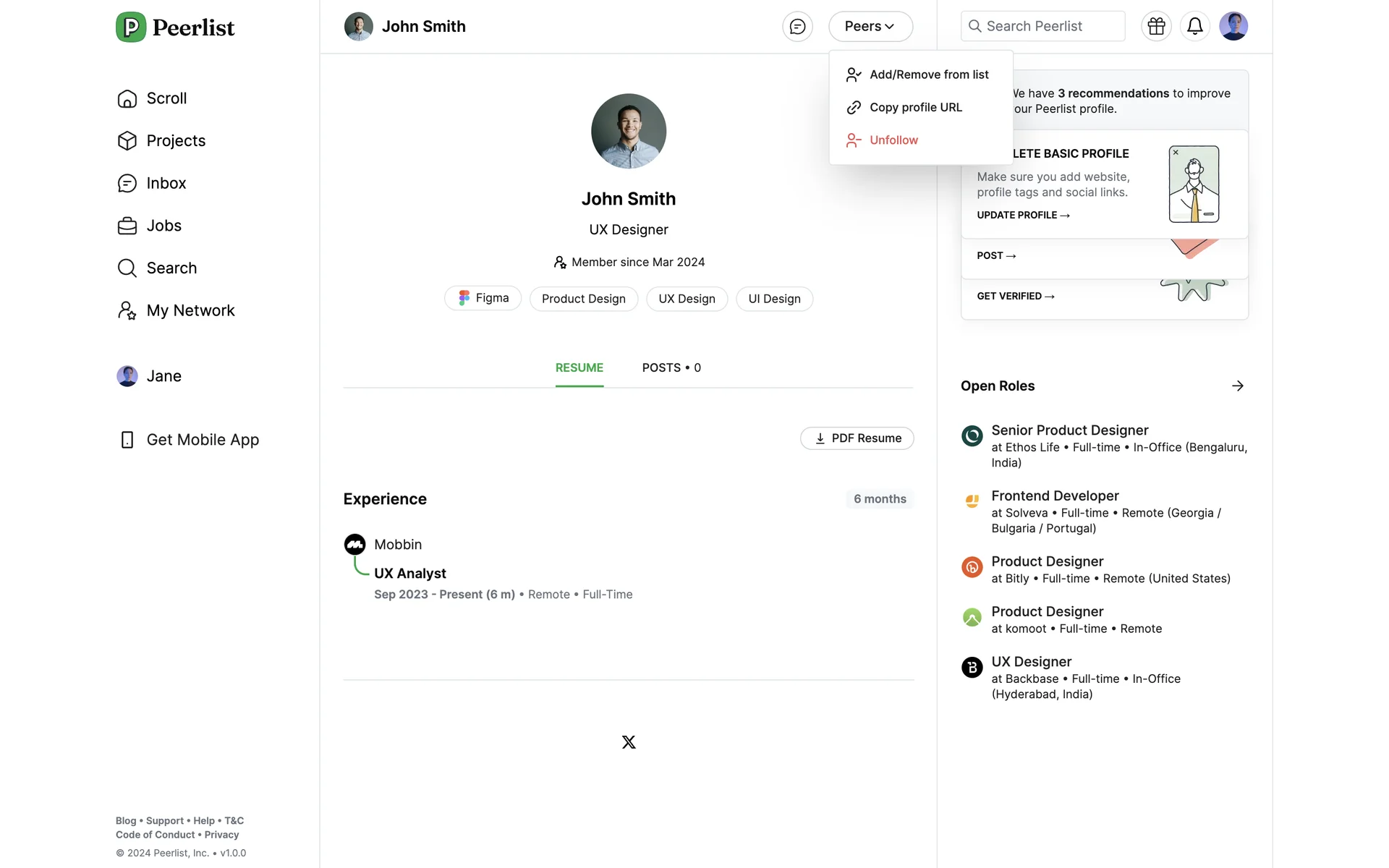Collapse the Peers dropdown button
The image size is (1389, 868).
coord(870,27)
